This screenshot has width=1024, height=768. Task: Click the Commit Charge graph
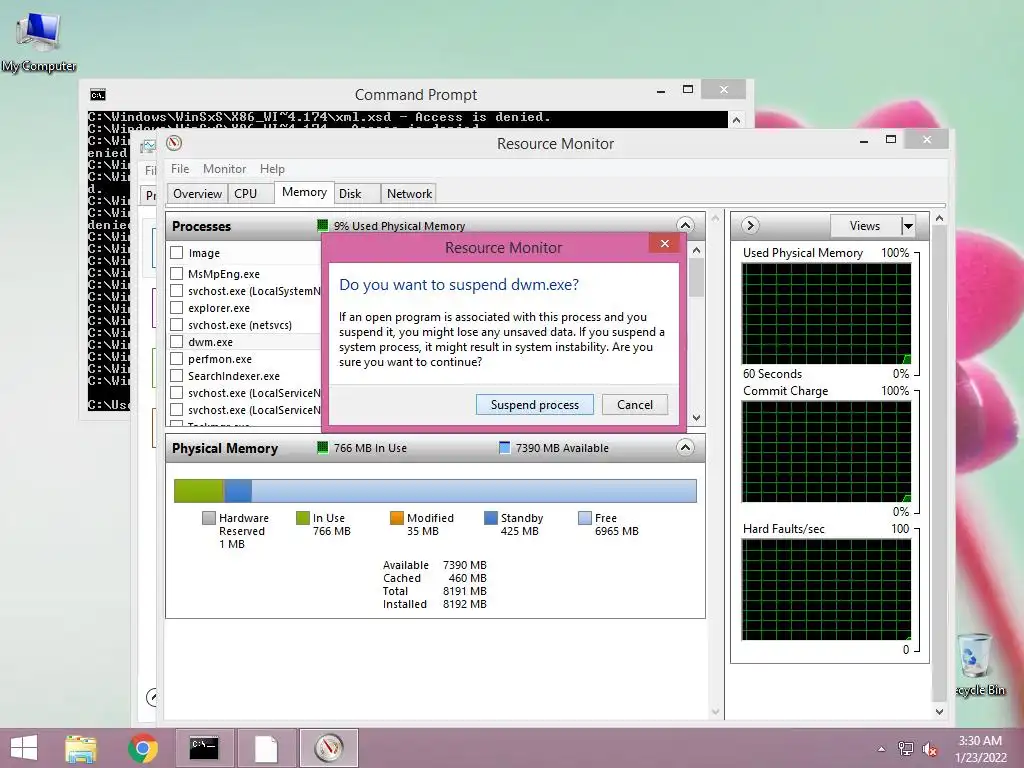[x=826, y=452]
